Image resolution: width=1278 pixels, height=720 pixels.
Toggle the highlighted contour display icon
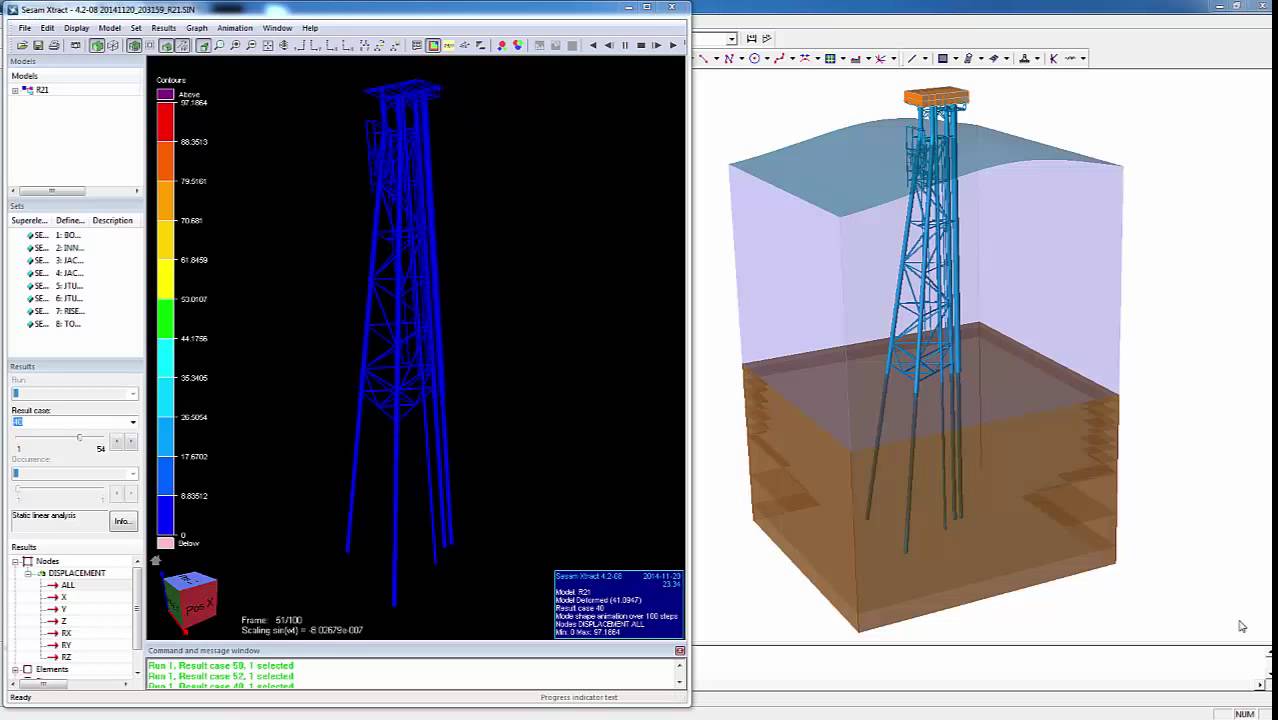pos(432,45)
